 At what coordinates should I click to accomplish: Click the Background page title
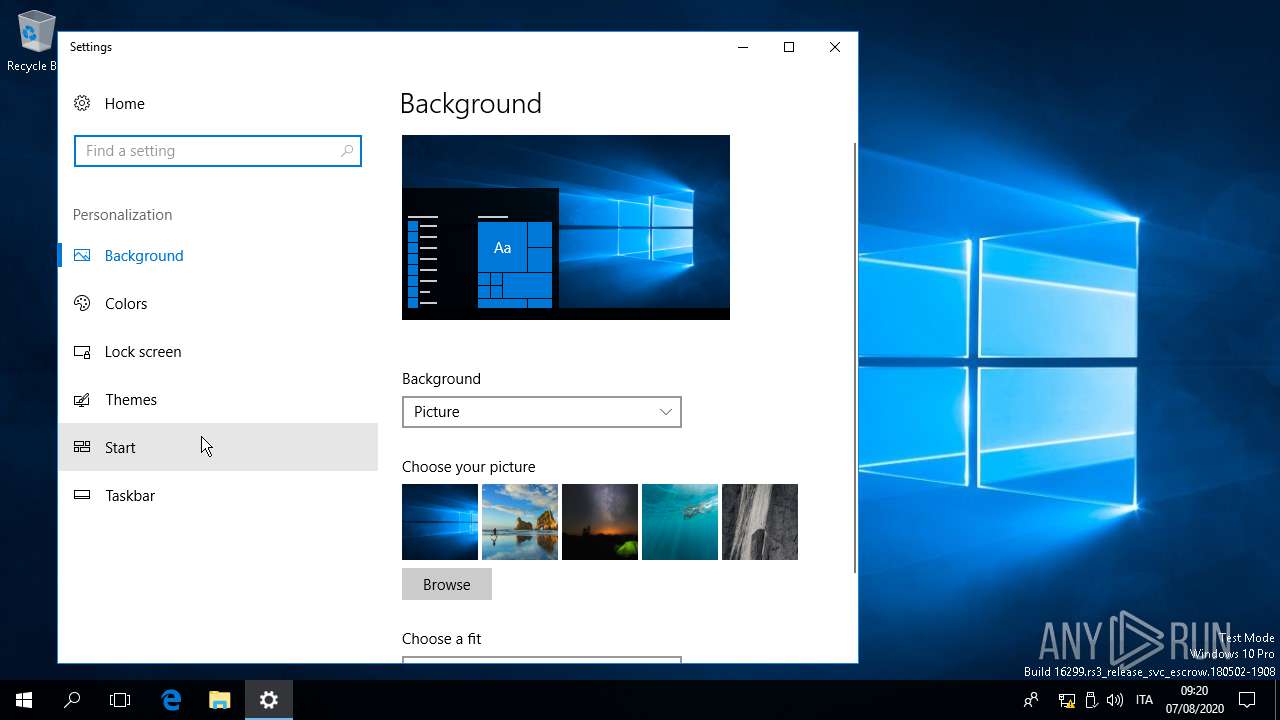click(470, 104)
